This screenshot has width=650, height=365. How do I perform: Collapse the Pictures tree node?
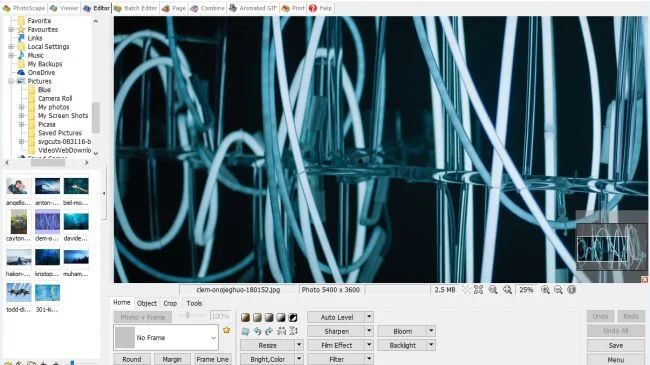click(11, 81)
